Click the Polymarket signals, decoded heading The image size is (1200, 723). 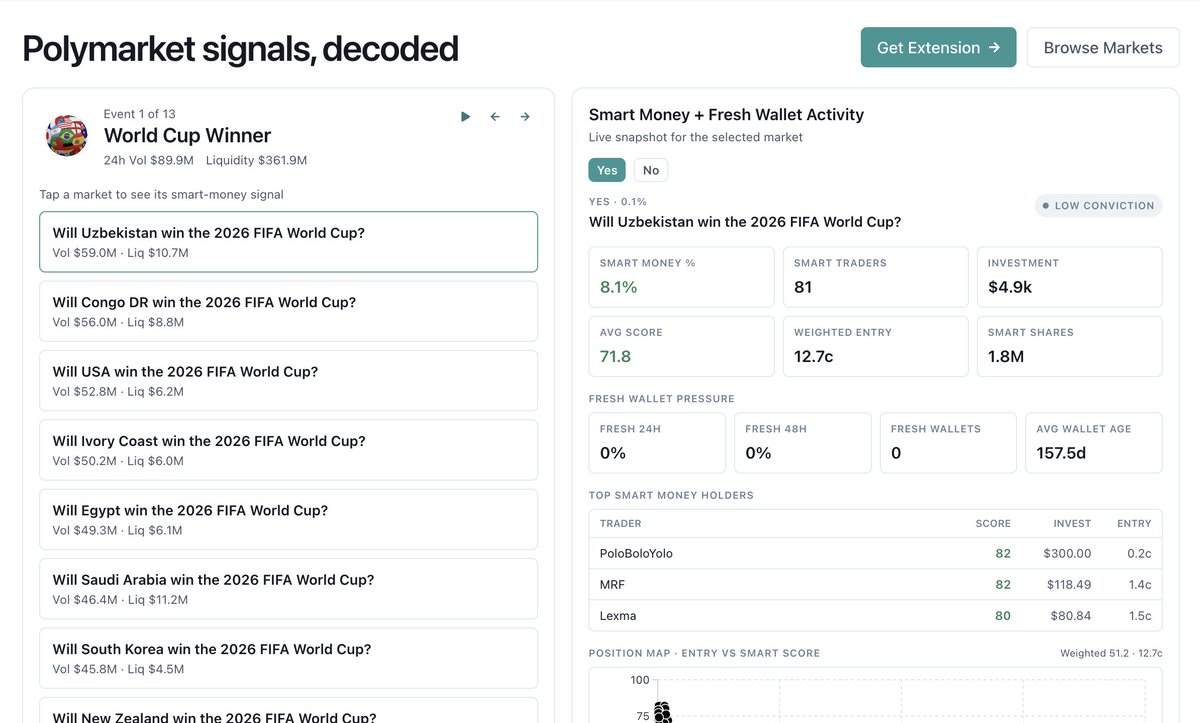(240, 48)
